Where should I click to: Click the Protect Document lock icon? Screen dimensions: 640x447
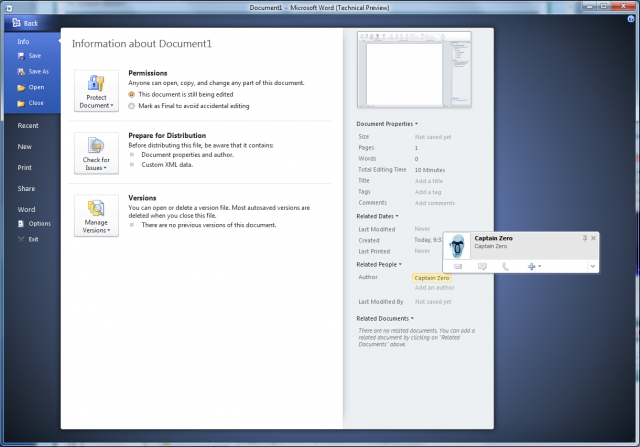click(x=96, y=83)
